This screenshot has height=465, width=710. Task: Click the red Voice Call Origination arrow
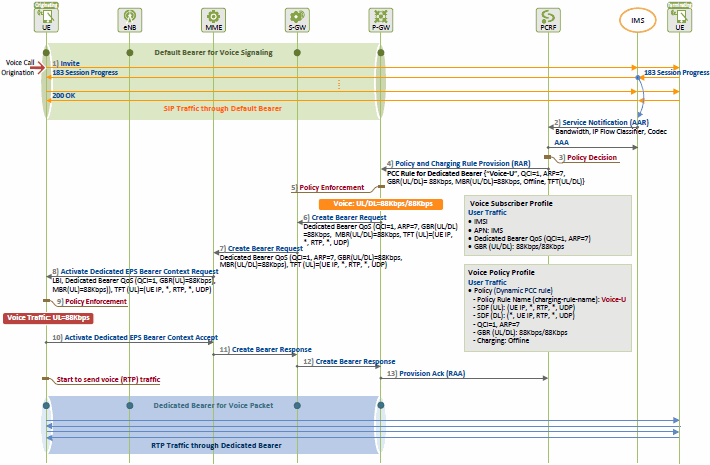pos(37,68)
